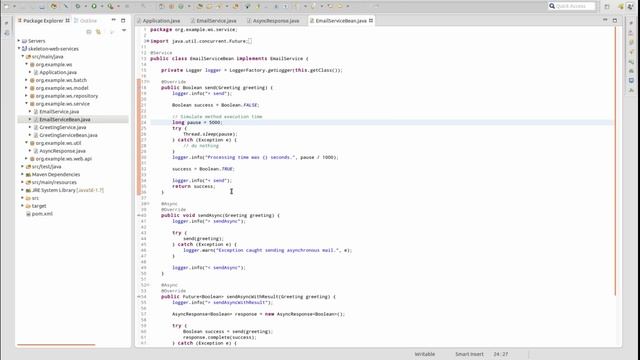640x360 pixels.
Task: Select Application.java in Package Explorer
Action: (58, 72)
